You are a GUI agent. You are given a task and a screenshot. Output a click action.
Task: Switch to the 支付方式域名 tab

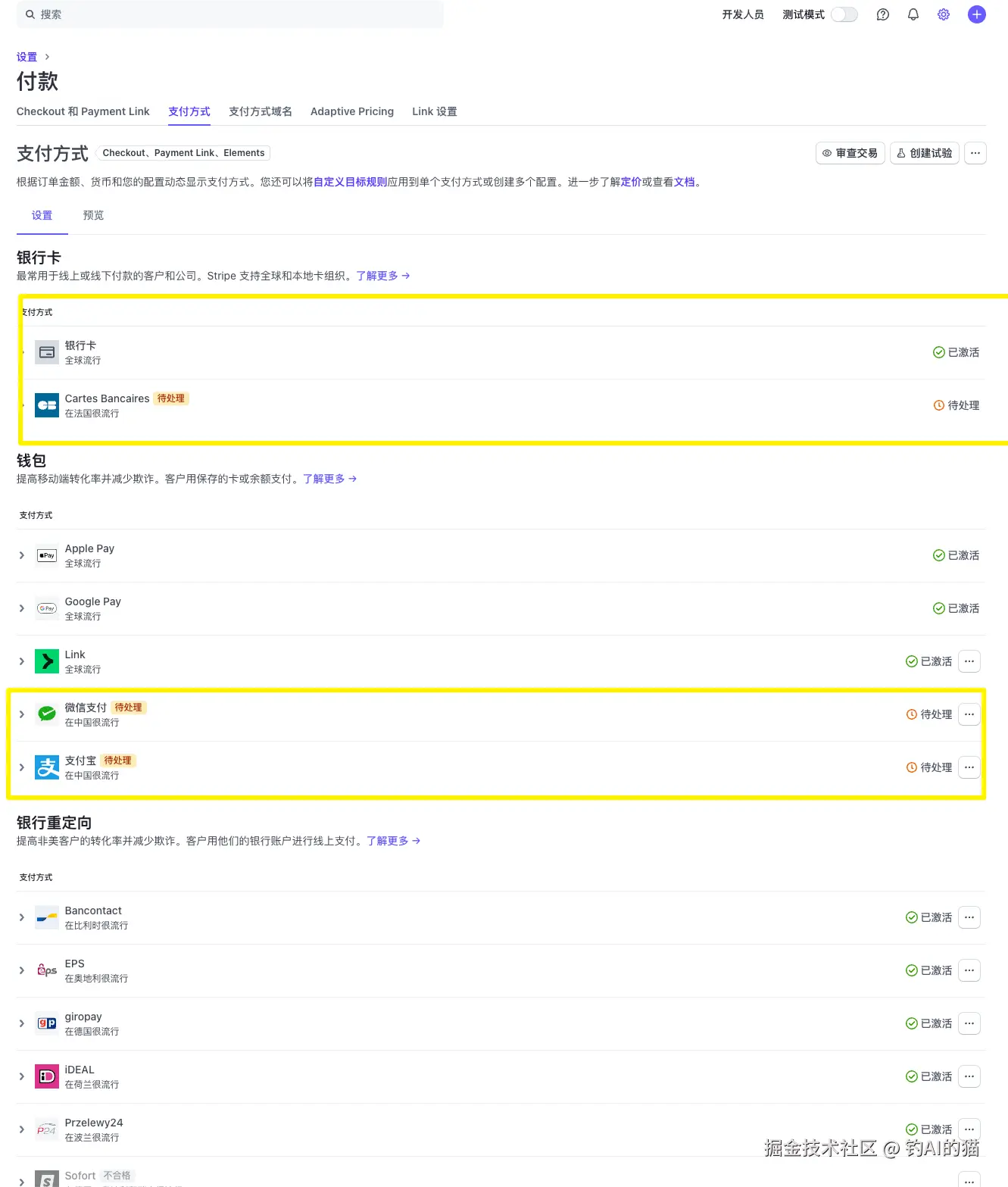pos(260,111)
